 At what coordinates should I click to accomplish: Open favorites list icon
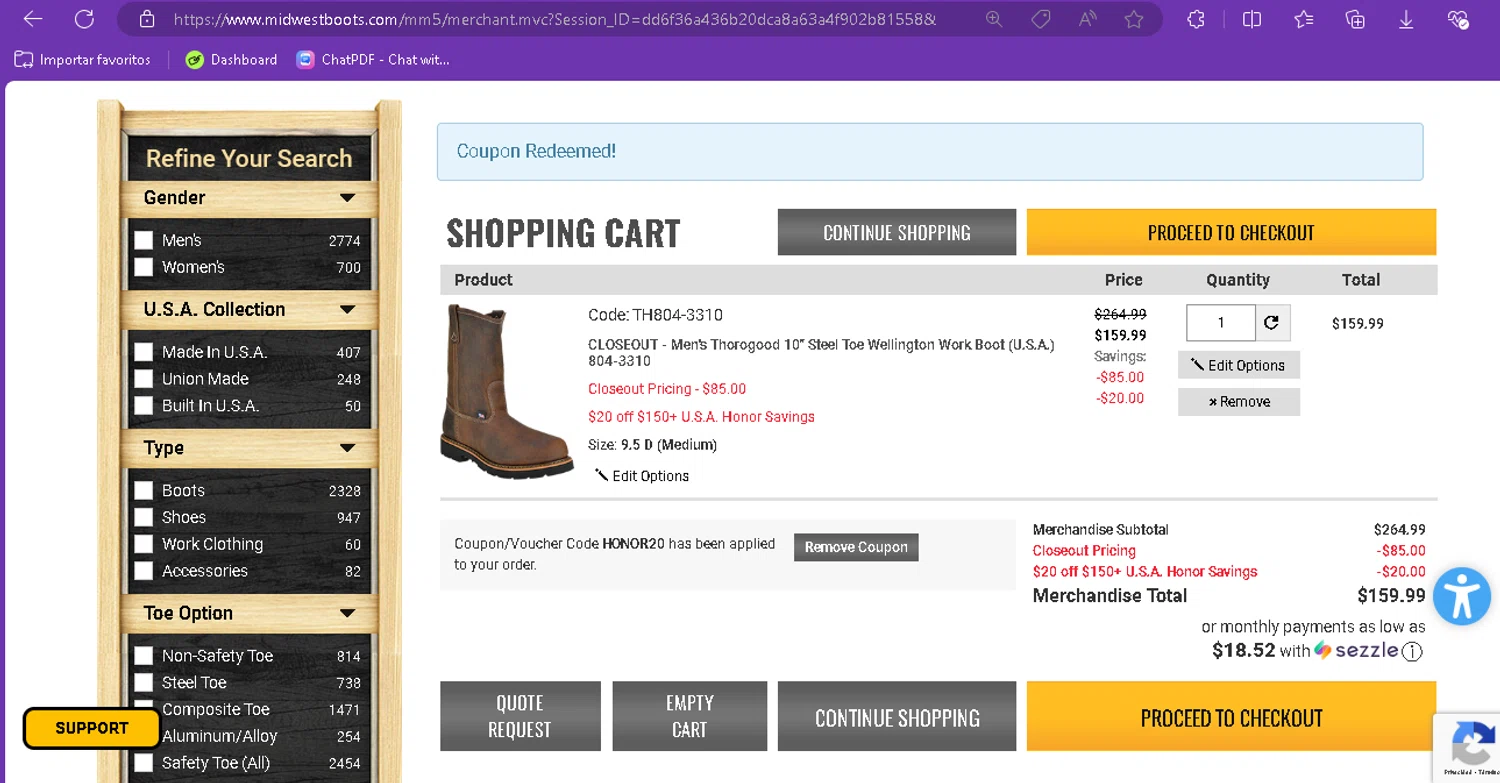1303,19
